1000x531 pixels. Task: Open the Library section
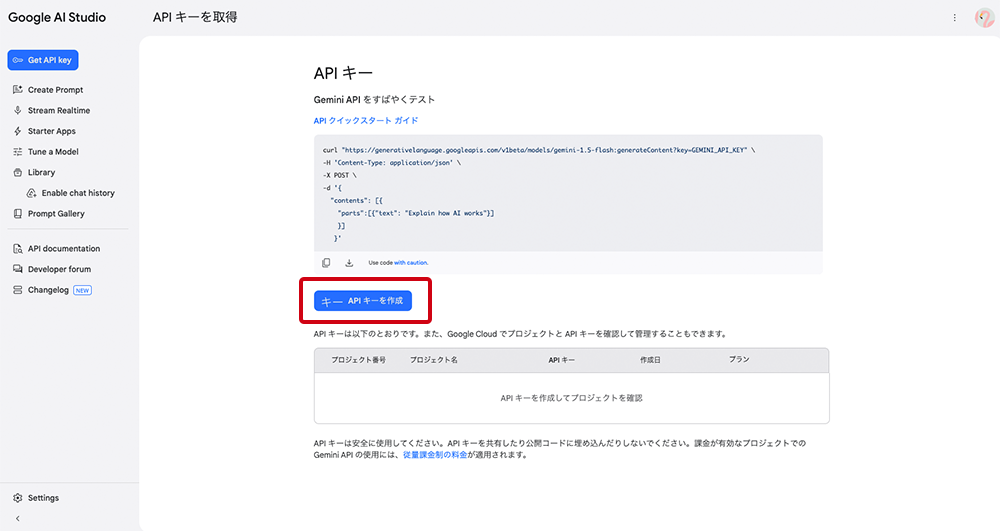click(41, 172)
